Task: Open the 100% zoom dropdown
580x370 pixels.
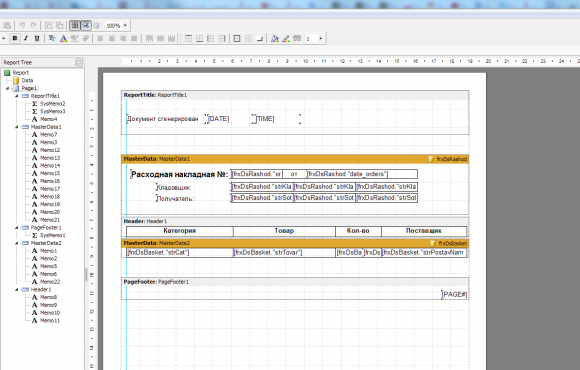Action: point(125,26)
